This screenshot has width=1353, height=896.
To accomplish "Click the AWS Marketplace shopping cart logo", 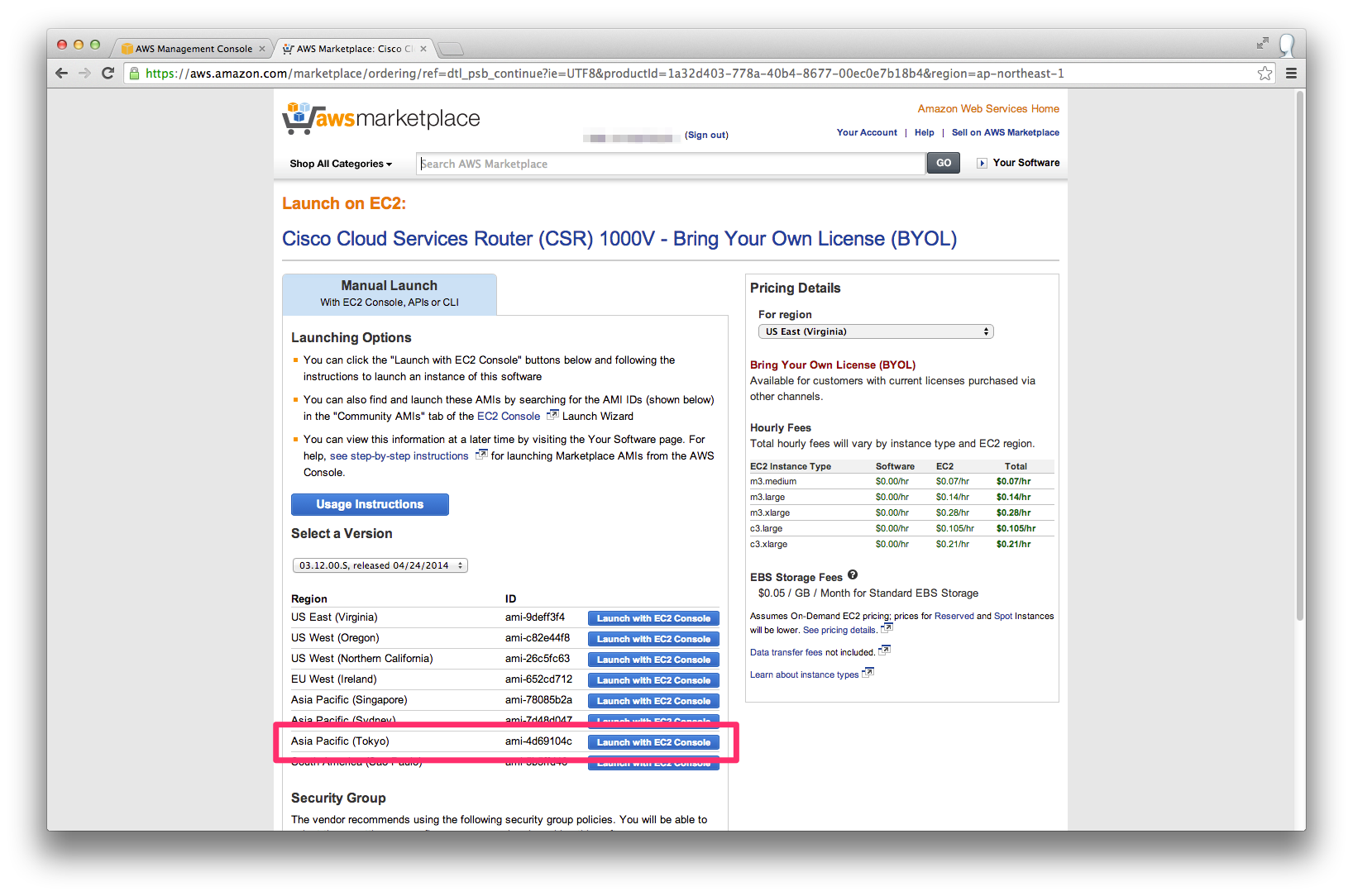I will 298,117.
